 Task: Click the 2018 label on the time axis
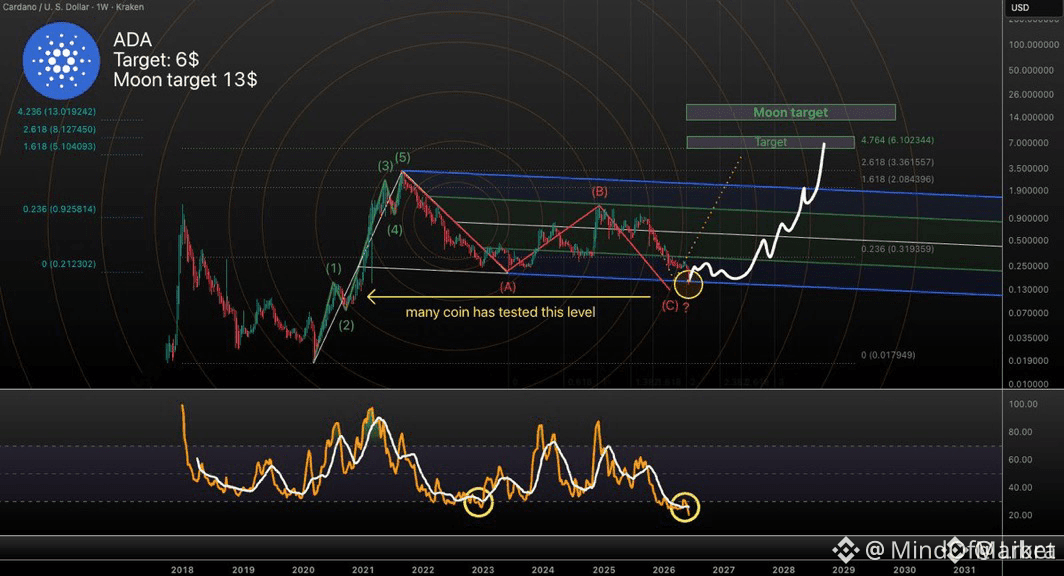182,570
